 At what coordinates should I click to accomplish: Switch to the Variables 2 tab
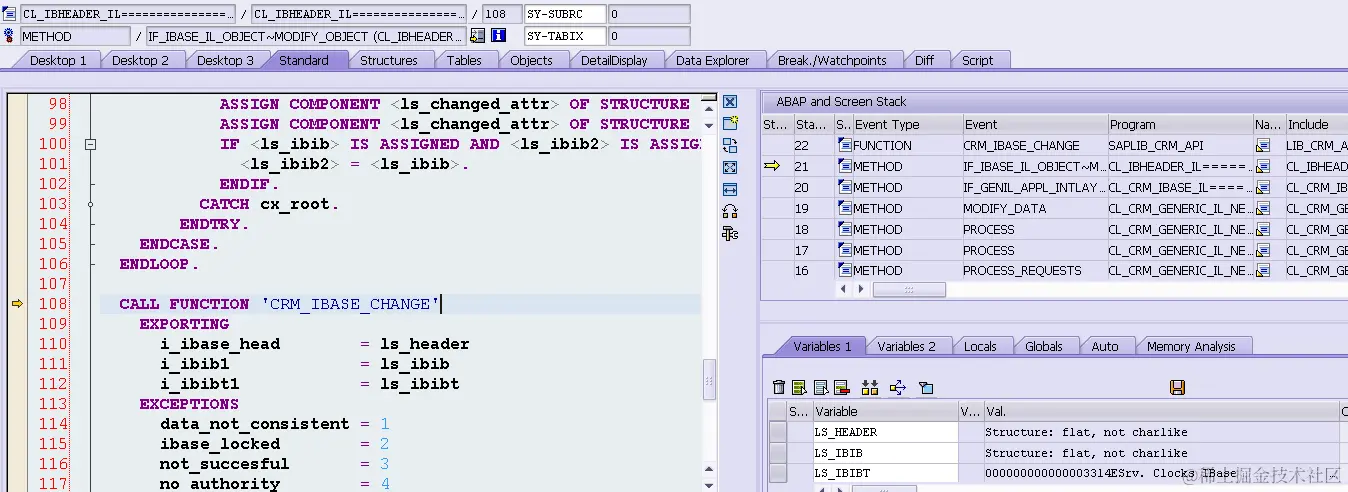(907, 346)
